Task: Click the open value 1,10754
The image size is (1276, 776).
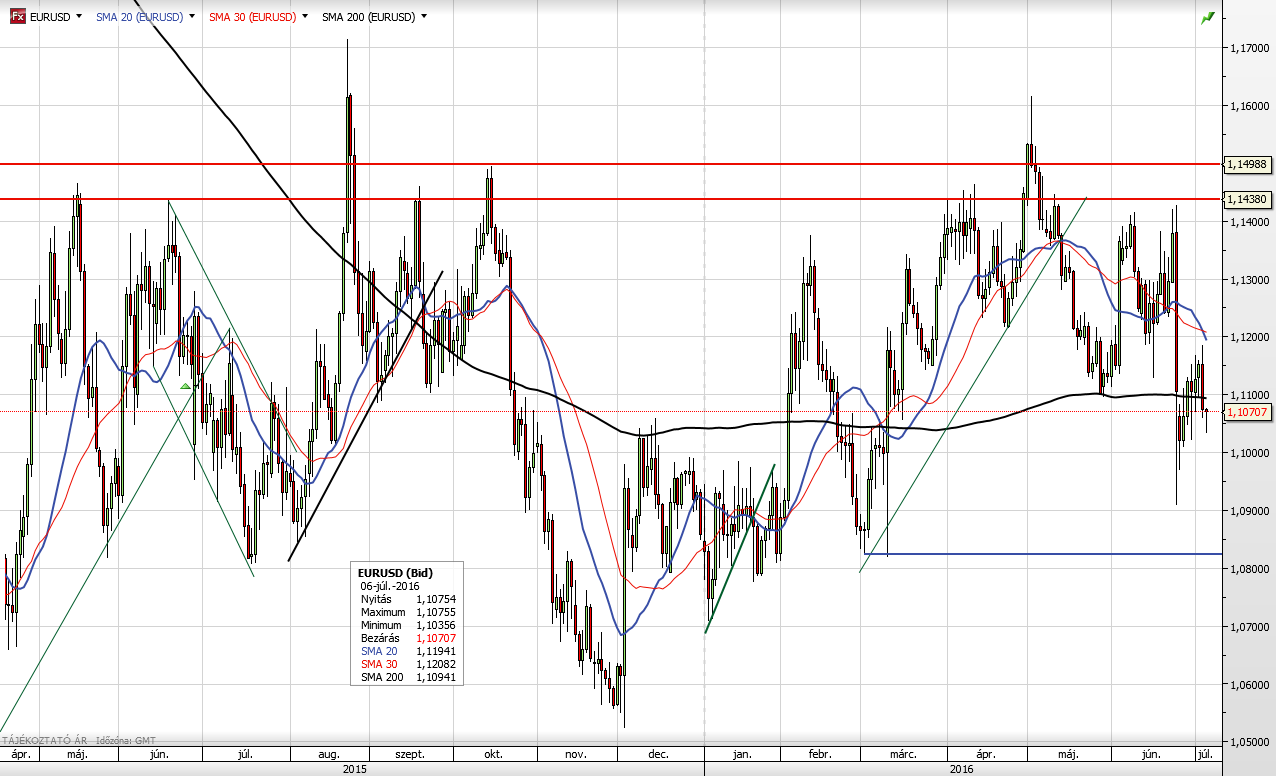Action: pos(436,598)
